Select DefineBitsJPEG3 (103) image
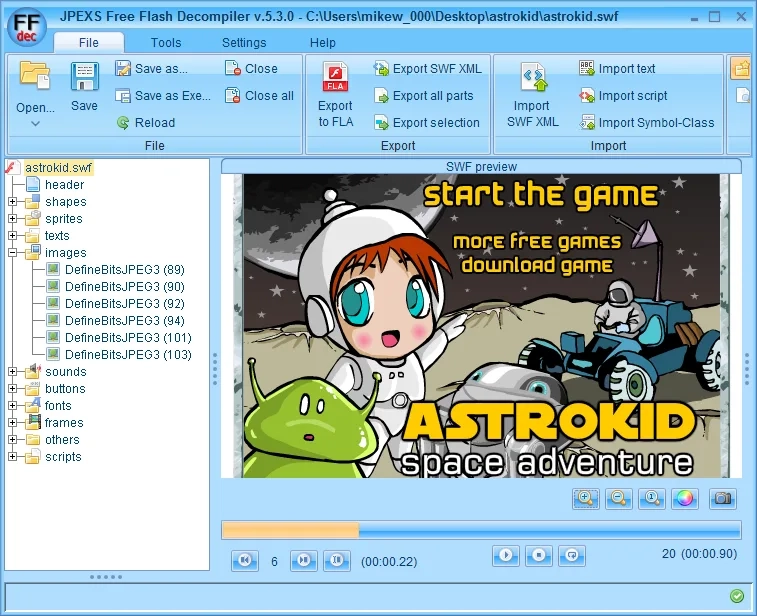This screenshot has height=616, width=757. [x=128, y=355]
